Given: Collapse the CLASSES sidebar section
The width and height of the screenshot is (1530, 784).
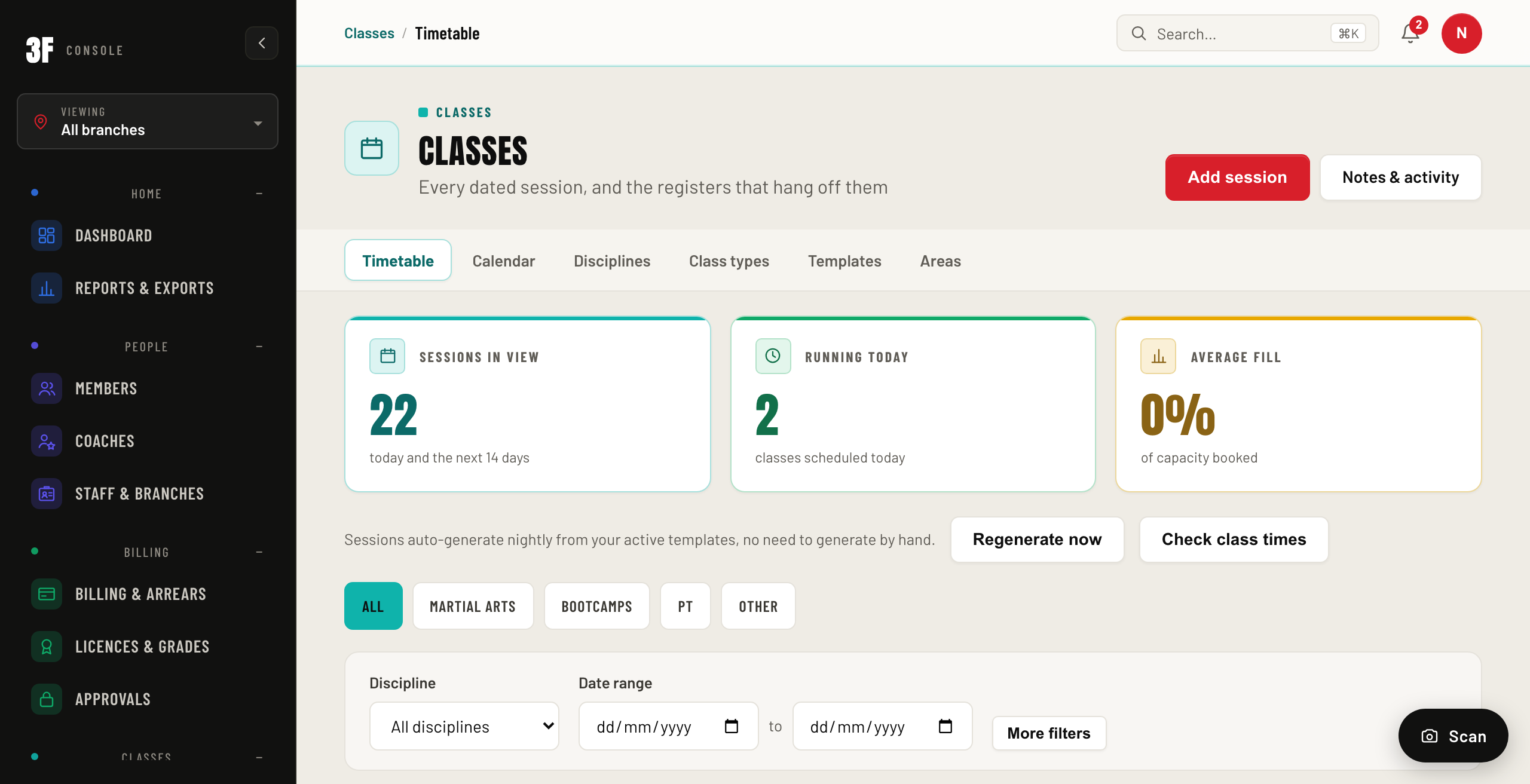Looking at the screenshot, I should tap(259, 758).
